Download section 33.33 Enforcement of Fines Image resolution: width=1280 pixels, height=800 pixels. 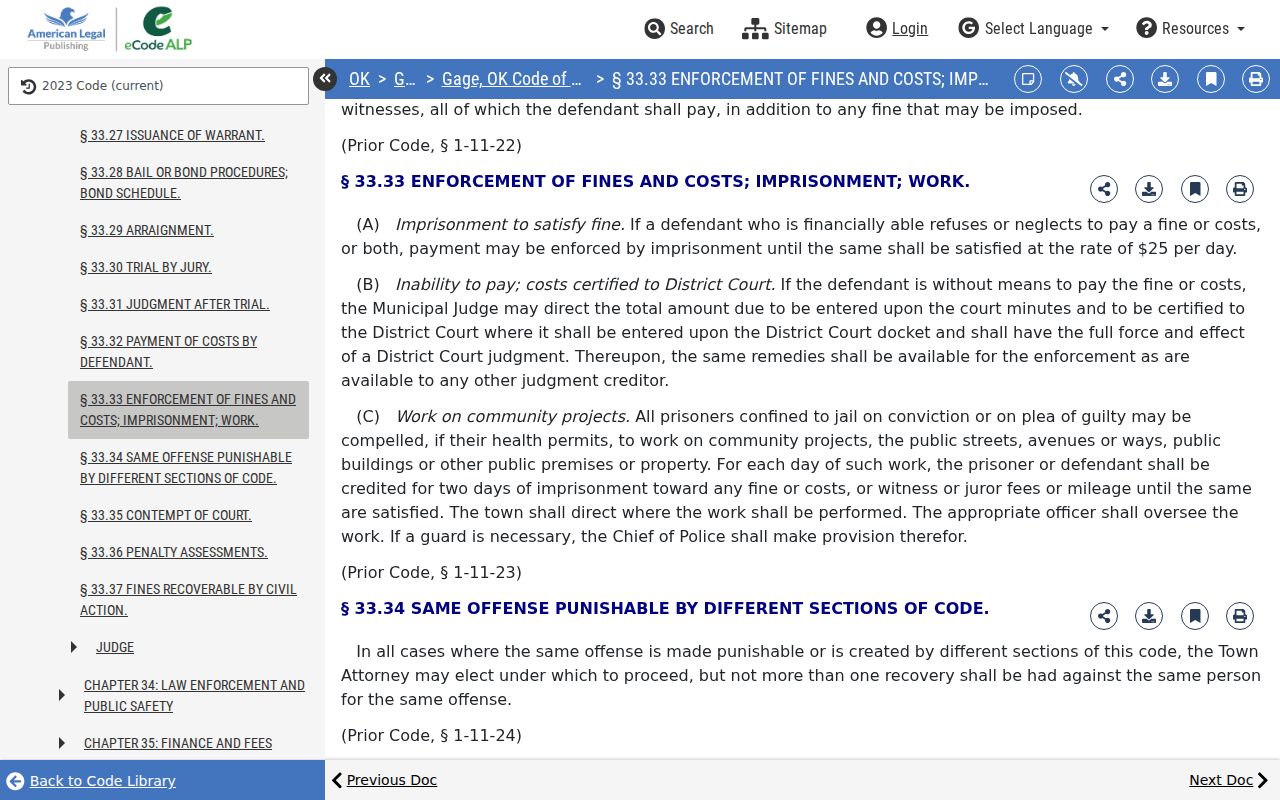point(1149,189)
